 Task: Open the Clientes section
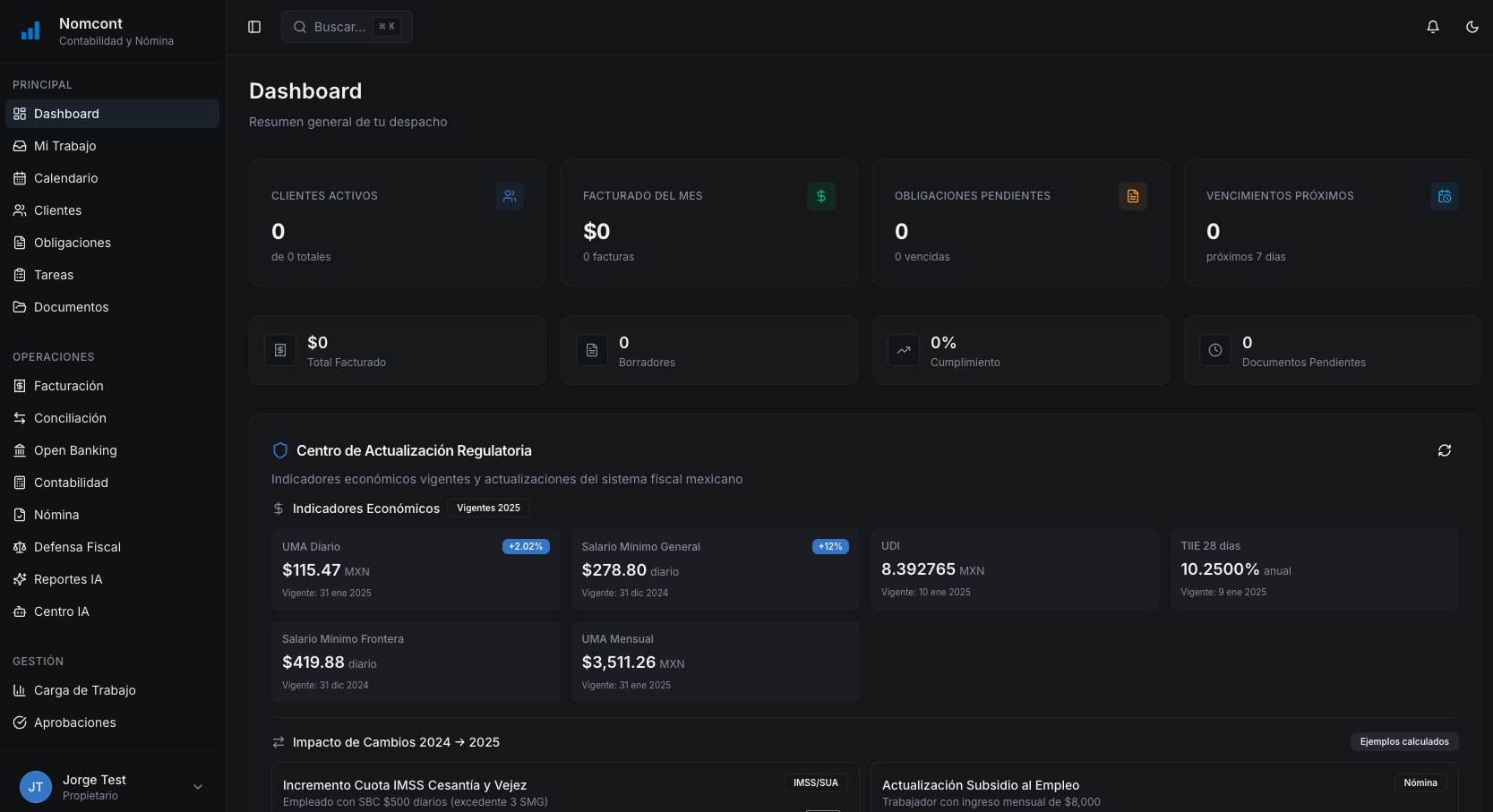pyautogui.click(x=57, y=210)
